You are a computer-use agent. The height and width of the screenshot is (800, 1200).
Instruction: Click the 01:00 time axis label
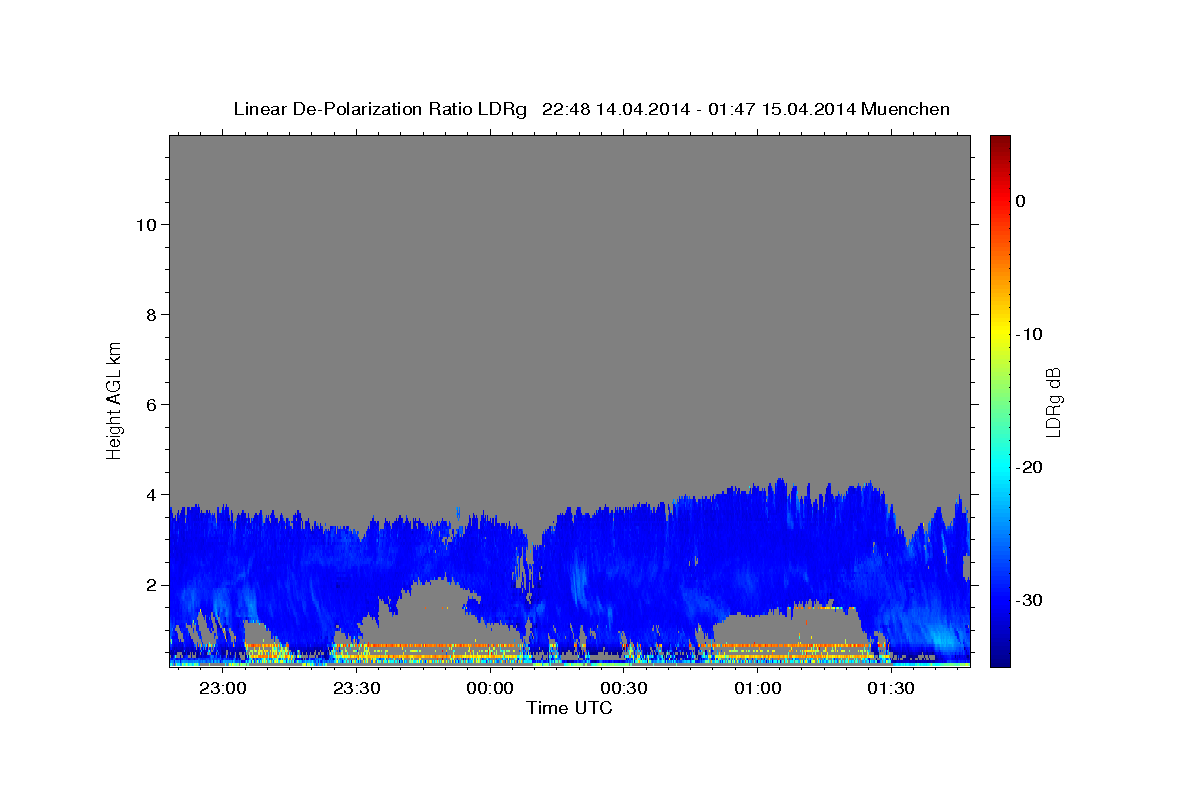point(758,689)
